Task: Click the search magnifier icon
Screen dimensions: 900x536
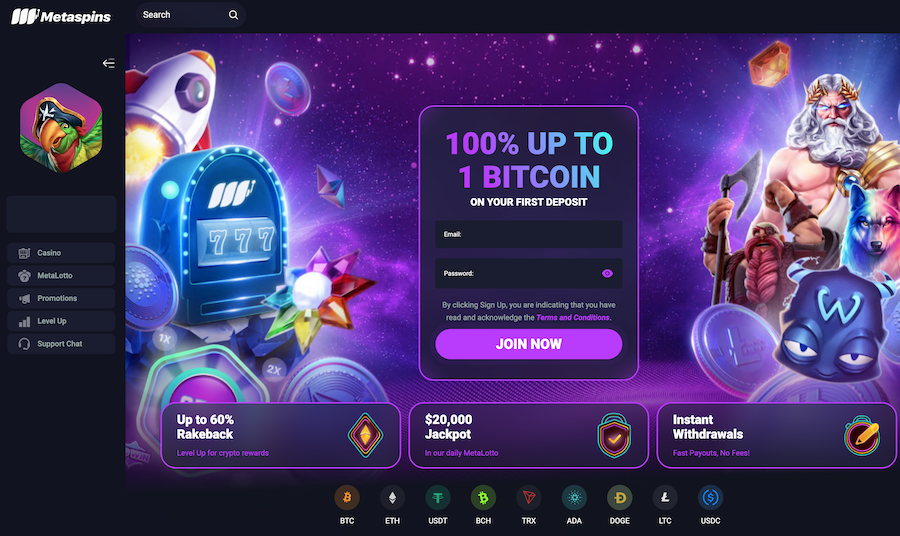Action: (233, 15)
